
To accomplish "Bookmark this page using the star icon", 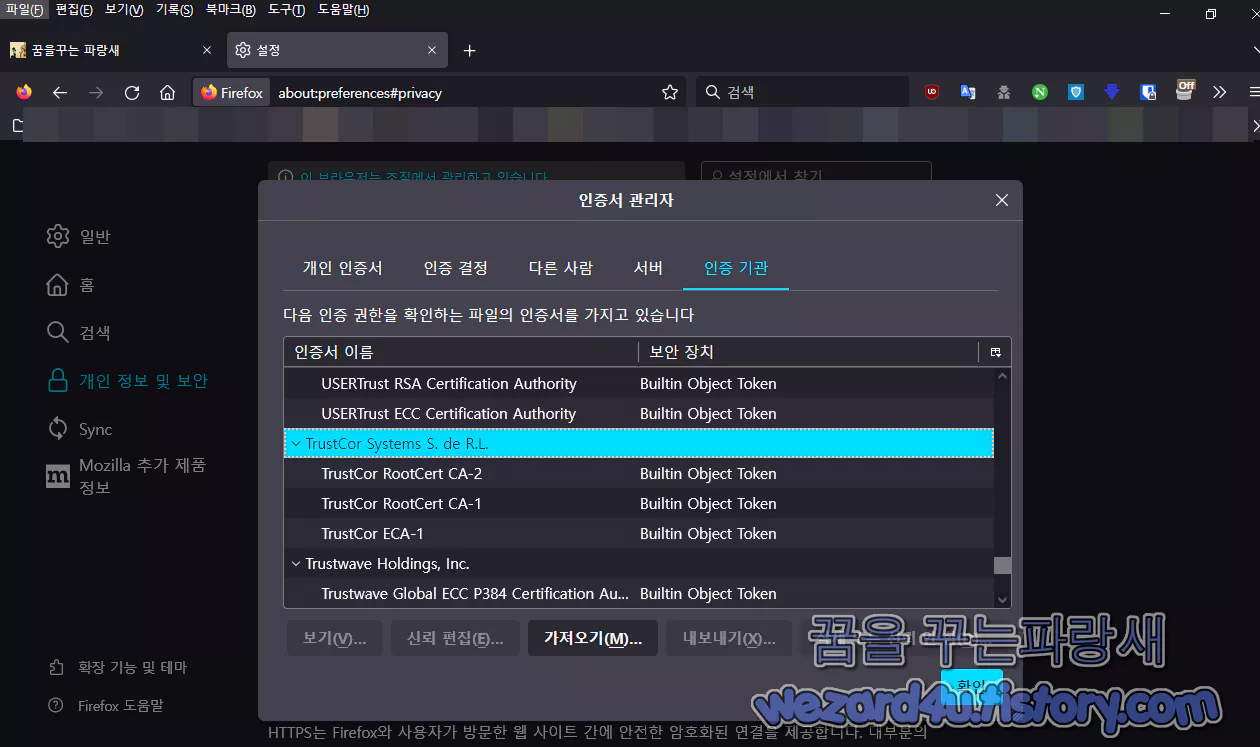I will pyautogui.click(x=669, y=91).
